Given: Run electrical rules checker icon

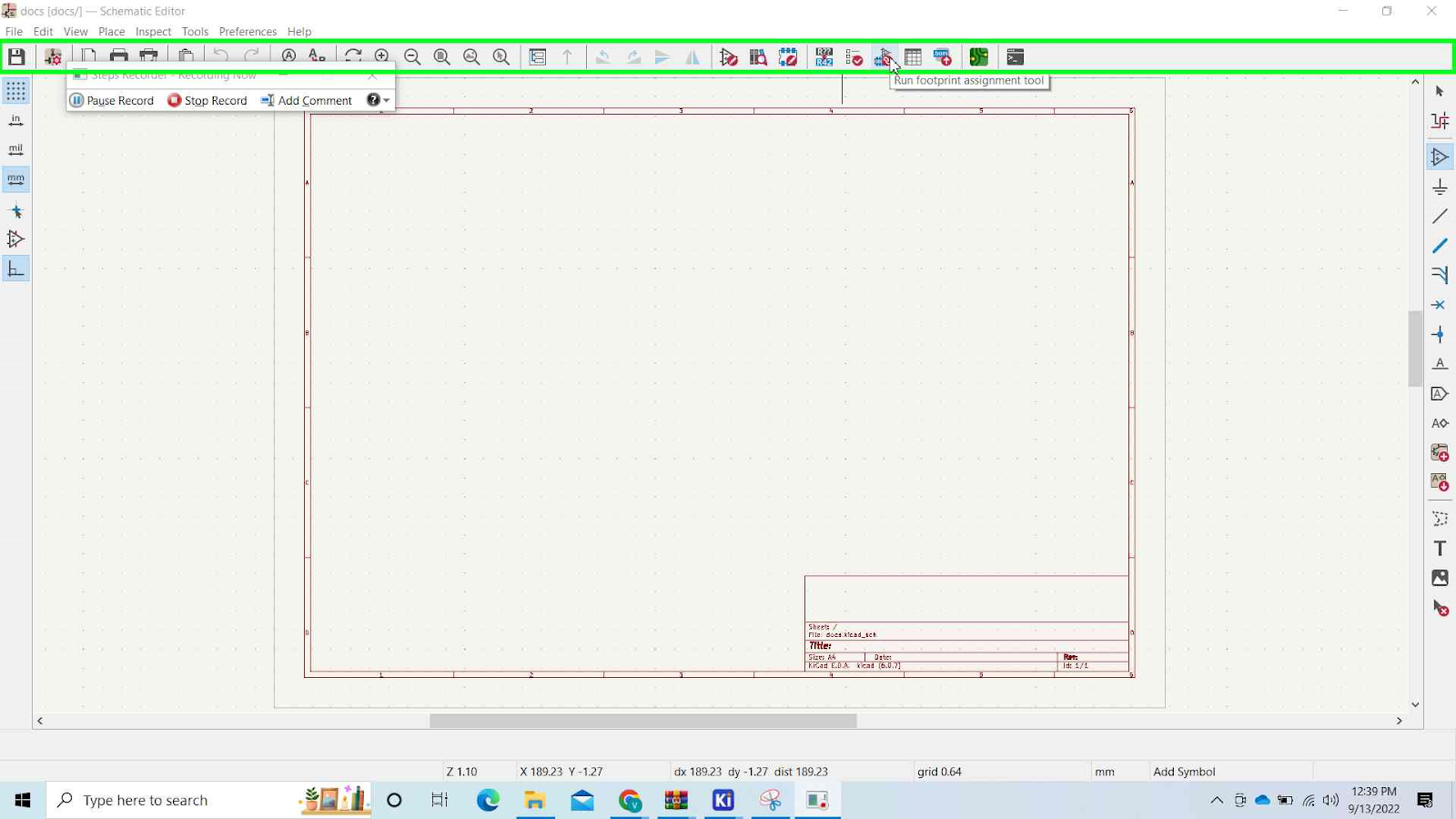Looking at the screenshot, I should (854, 57).
